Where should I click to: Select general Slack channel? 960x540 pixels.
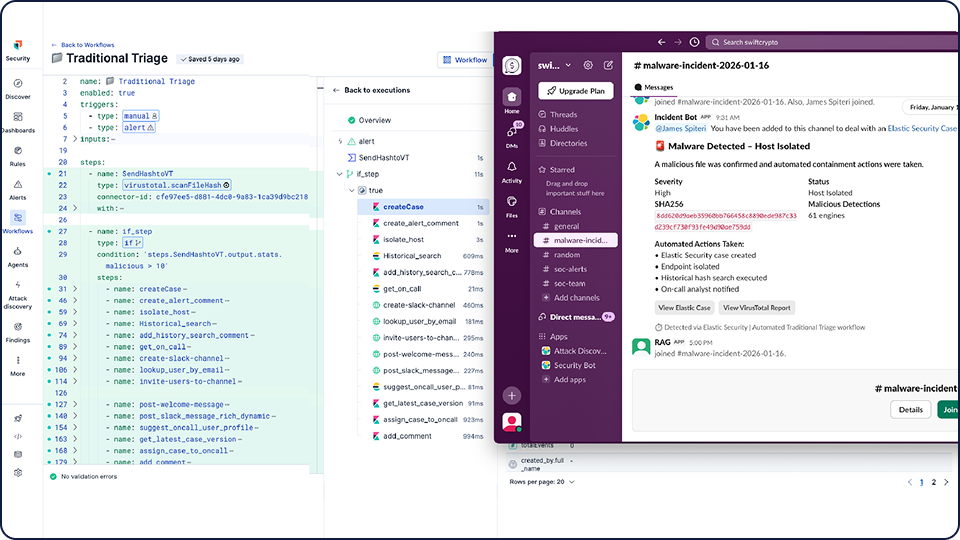566,226
